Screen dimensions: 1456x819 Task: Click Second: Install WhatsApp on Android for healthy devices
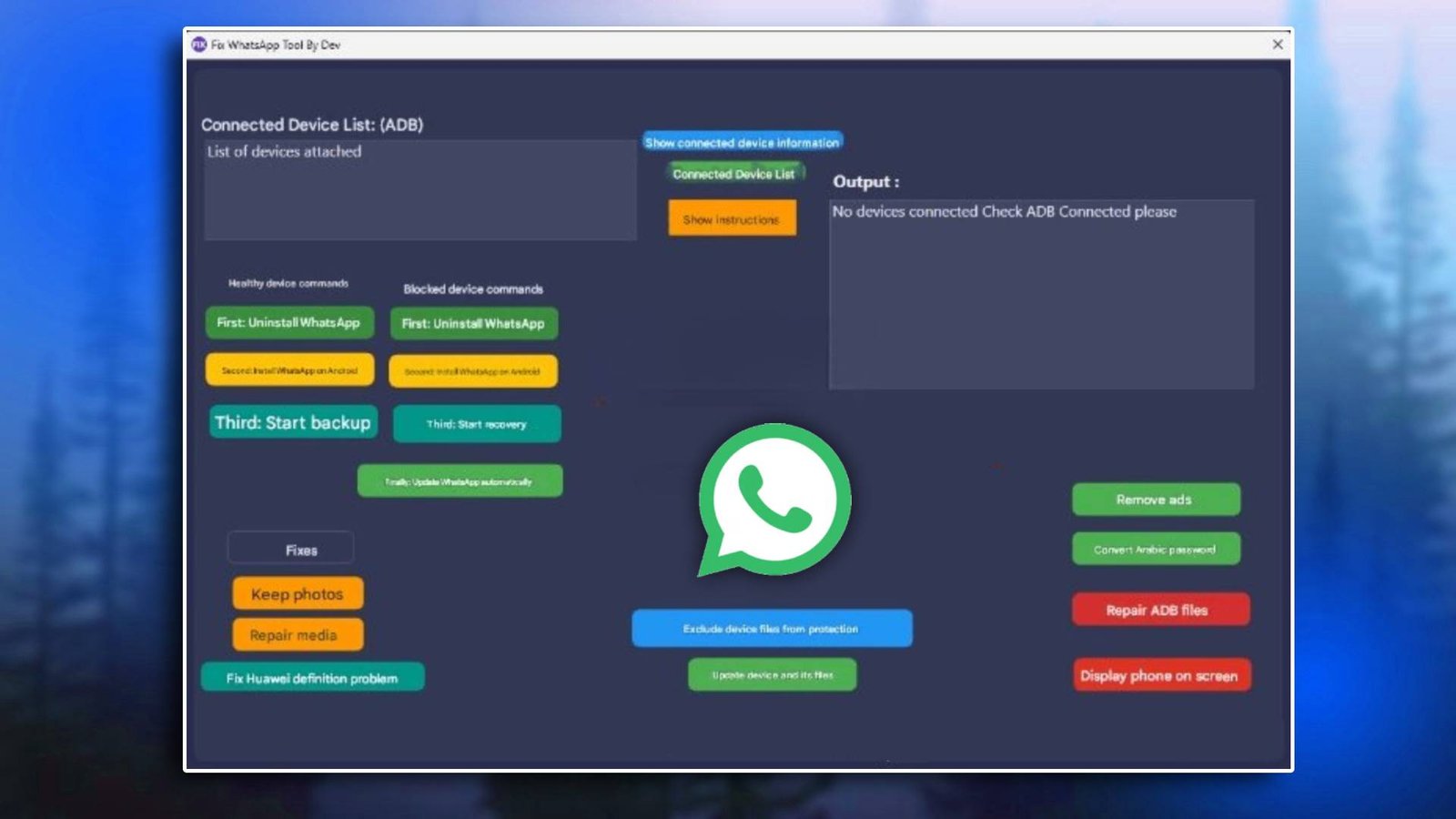[291, 369]
